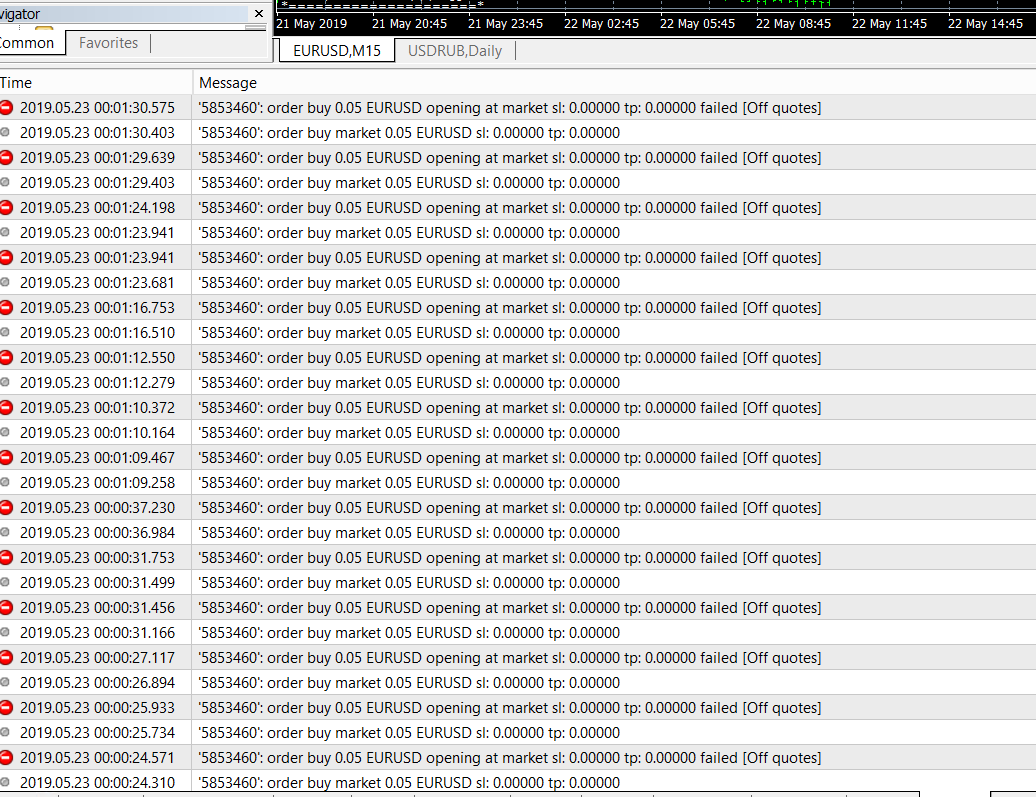Click the 21 May 20:45 chart time label

[x=409, y=24]
